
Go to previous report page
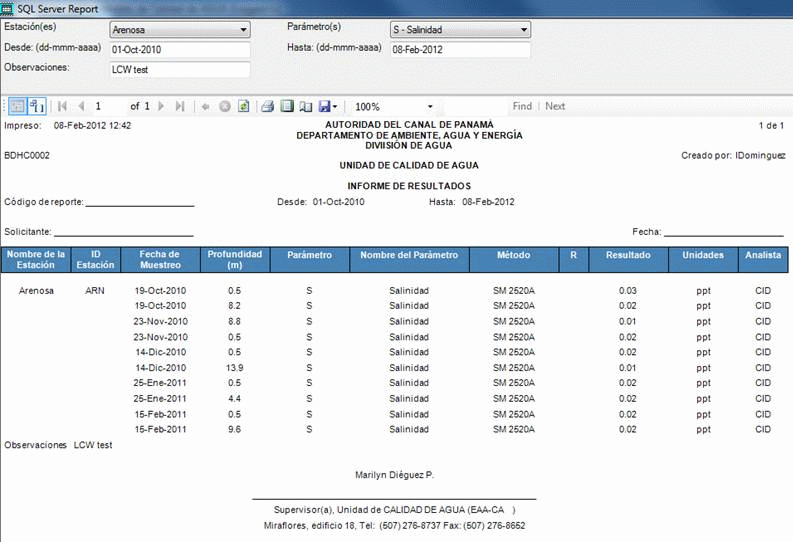(x=81, y=106)
